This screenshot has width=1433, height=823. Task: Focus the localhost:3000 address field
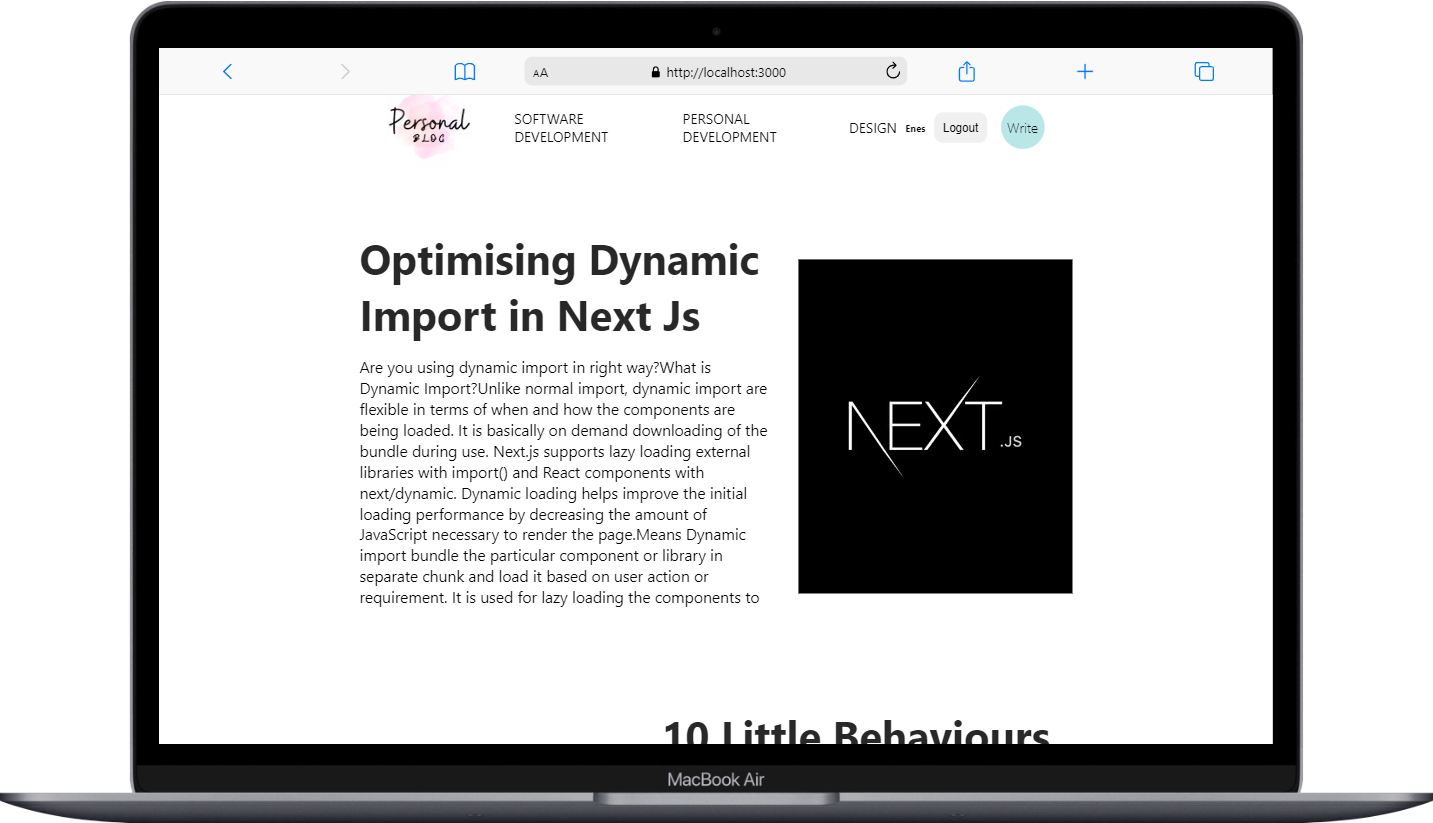coord(715,71)
